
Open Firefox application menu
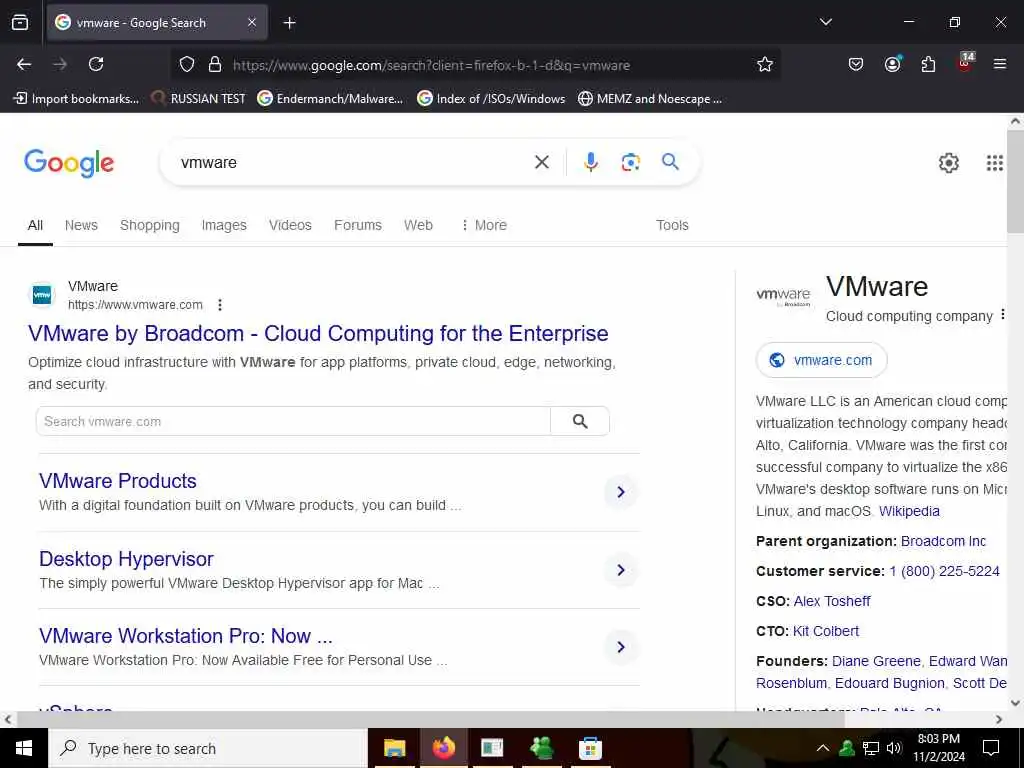[999, 64]
